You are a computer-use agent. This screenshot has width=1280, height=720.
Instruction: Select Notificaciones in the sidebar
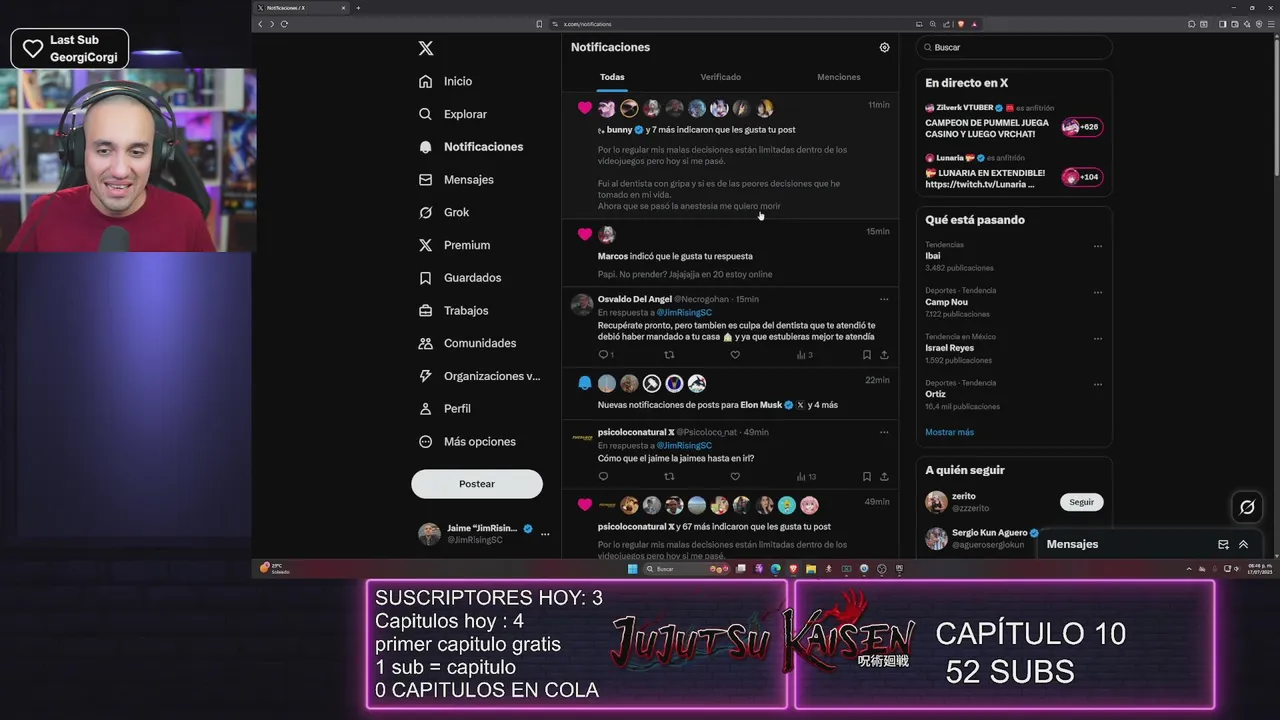tap(471, 147)
